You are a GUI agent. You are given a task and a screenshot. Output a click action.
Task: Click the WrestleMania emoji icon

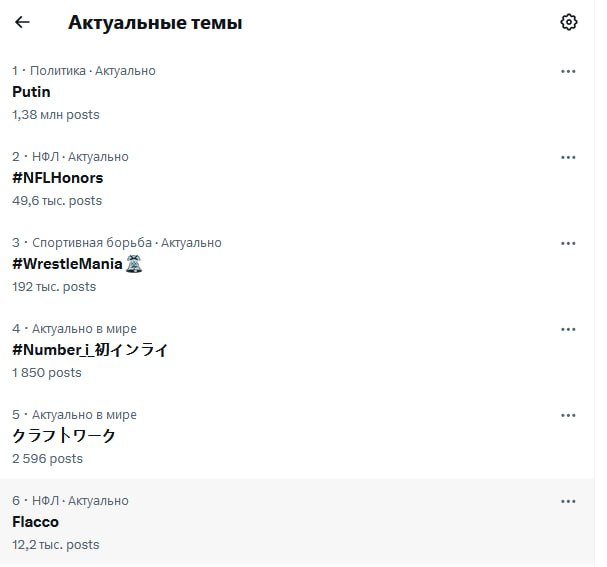pyautogui.click(x=135, y=264)
